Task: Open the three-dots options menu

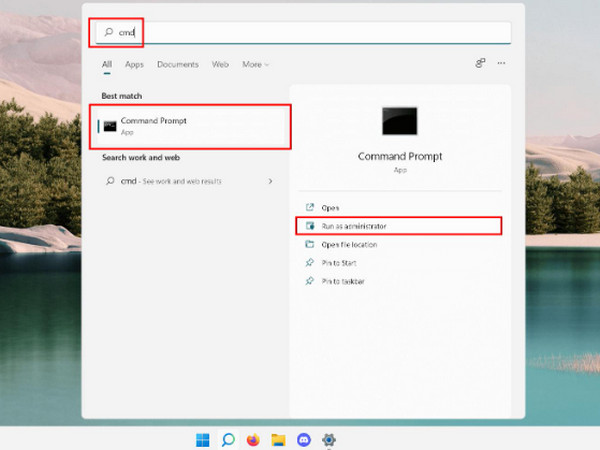Action: 501,63
